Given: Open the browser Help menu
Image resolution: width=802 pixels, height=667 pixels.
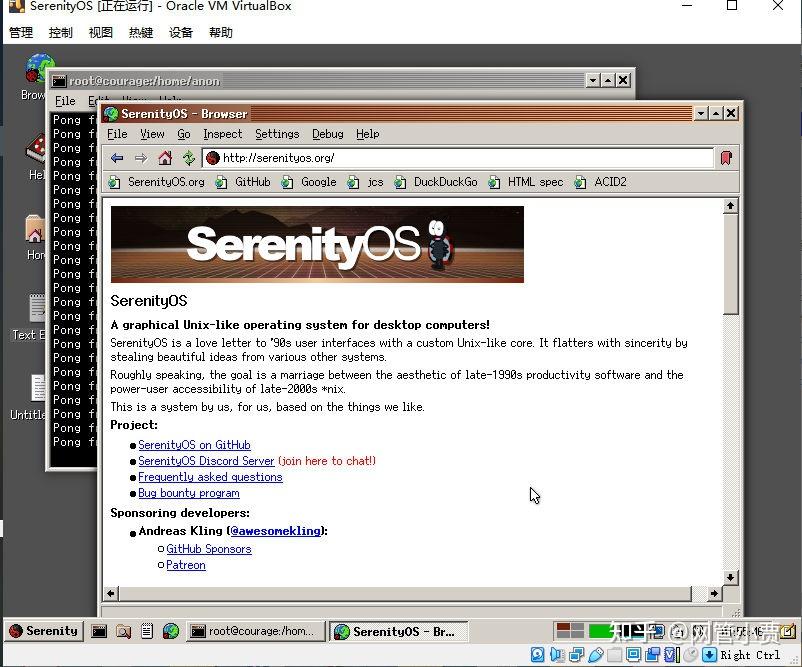Looking at the screenshot, I should [368, 134].
